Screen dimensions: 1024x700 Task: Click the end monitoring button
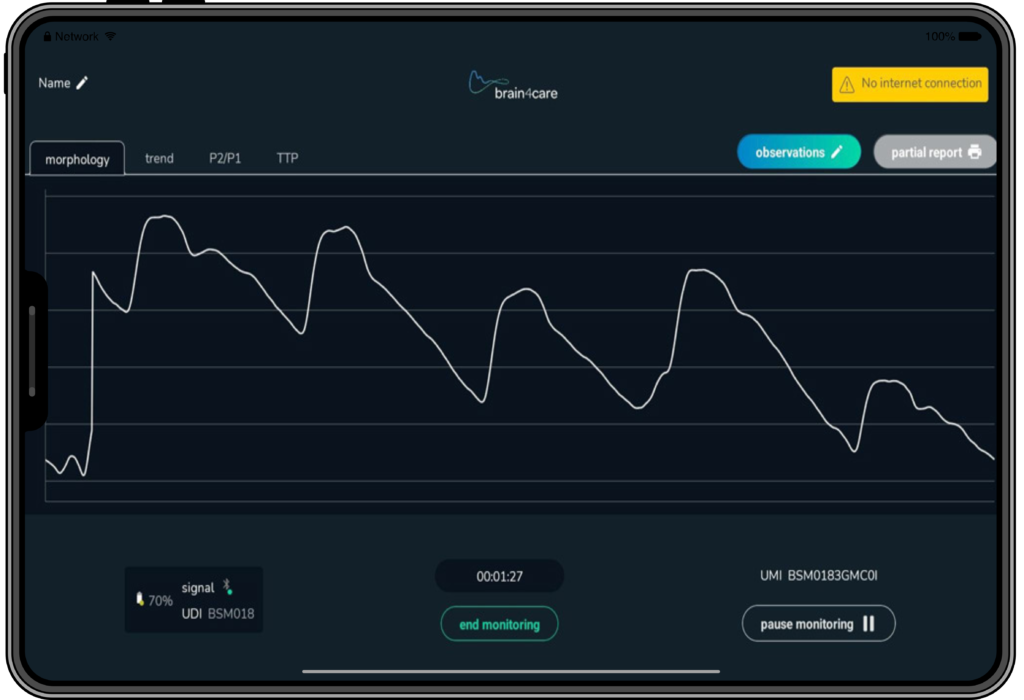(499, 624)
